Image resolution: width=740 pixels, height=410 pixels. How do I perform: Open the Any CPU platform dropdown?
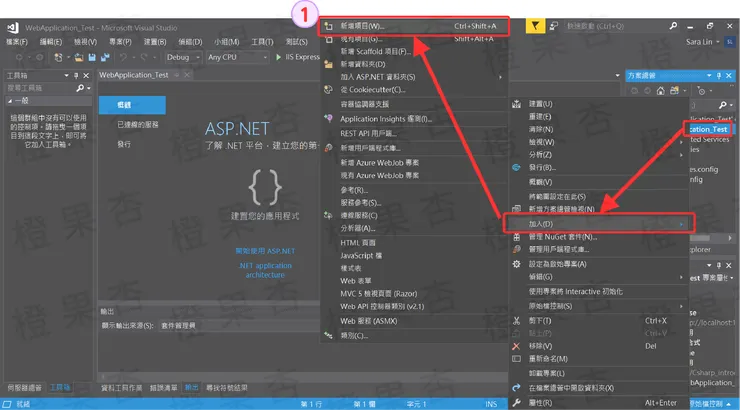pyautogui.click(x=237, y=57)
